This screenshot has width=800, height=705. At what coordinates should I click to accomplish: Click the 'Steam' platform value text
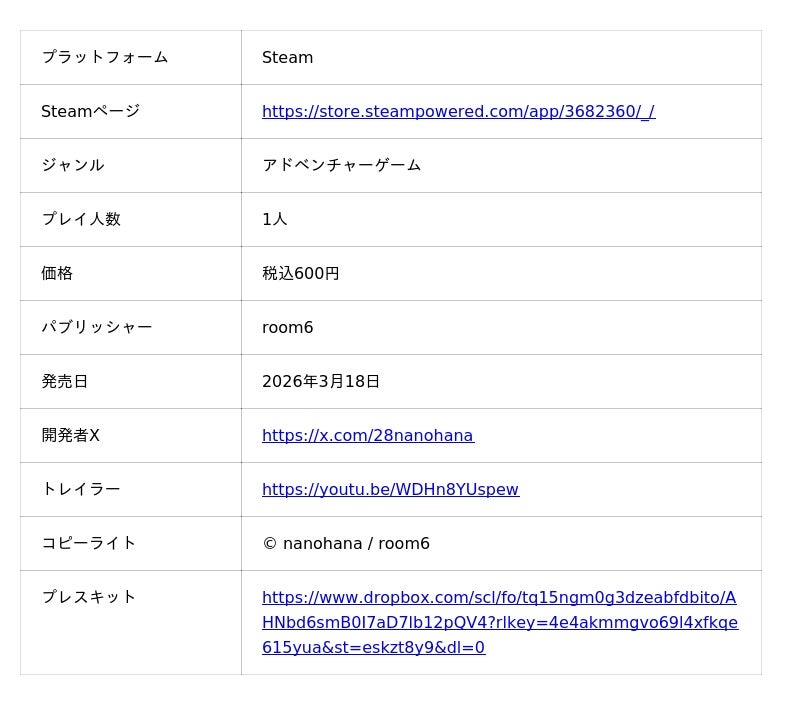click(x=287, y=58)
